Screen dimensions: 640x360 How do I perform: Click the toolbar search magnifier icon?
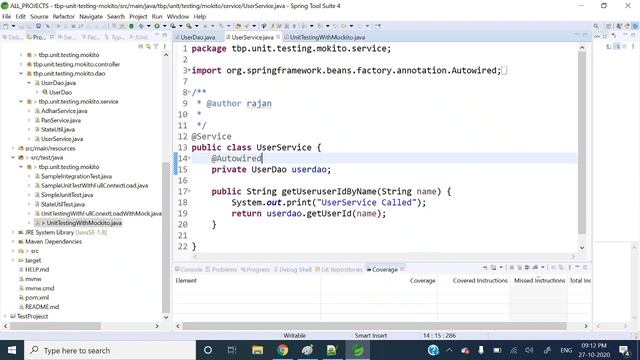pos(596,26)
